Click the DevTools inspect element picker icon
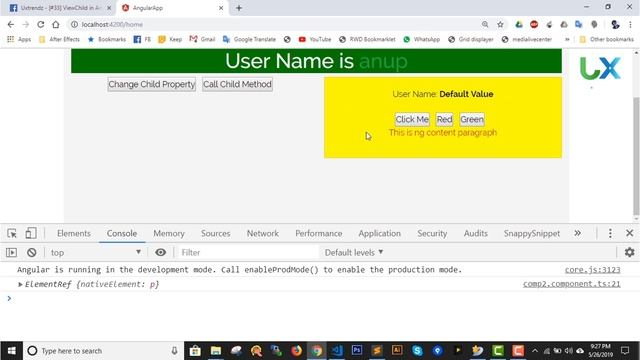640x360 pixels. pyautogui.click(x=12, y=233)
